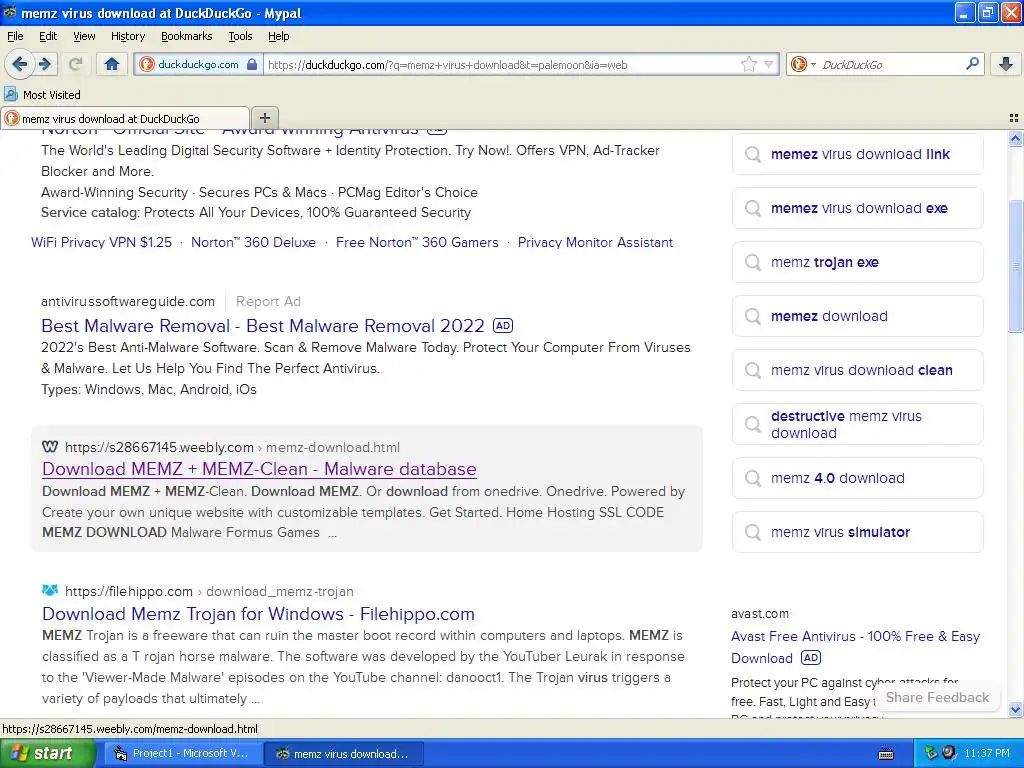This screenshot has width=1024, height=768.
Task: Go forward with the Forward arrow
Action: click(x=45, y=64)
